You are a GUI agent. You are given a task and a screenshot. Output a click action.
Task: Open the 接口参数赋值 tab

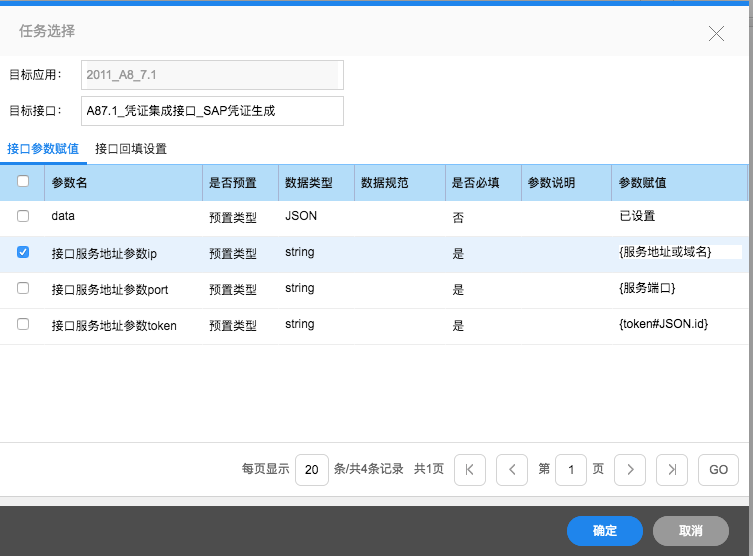click(43, 149)
